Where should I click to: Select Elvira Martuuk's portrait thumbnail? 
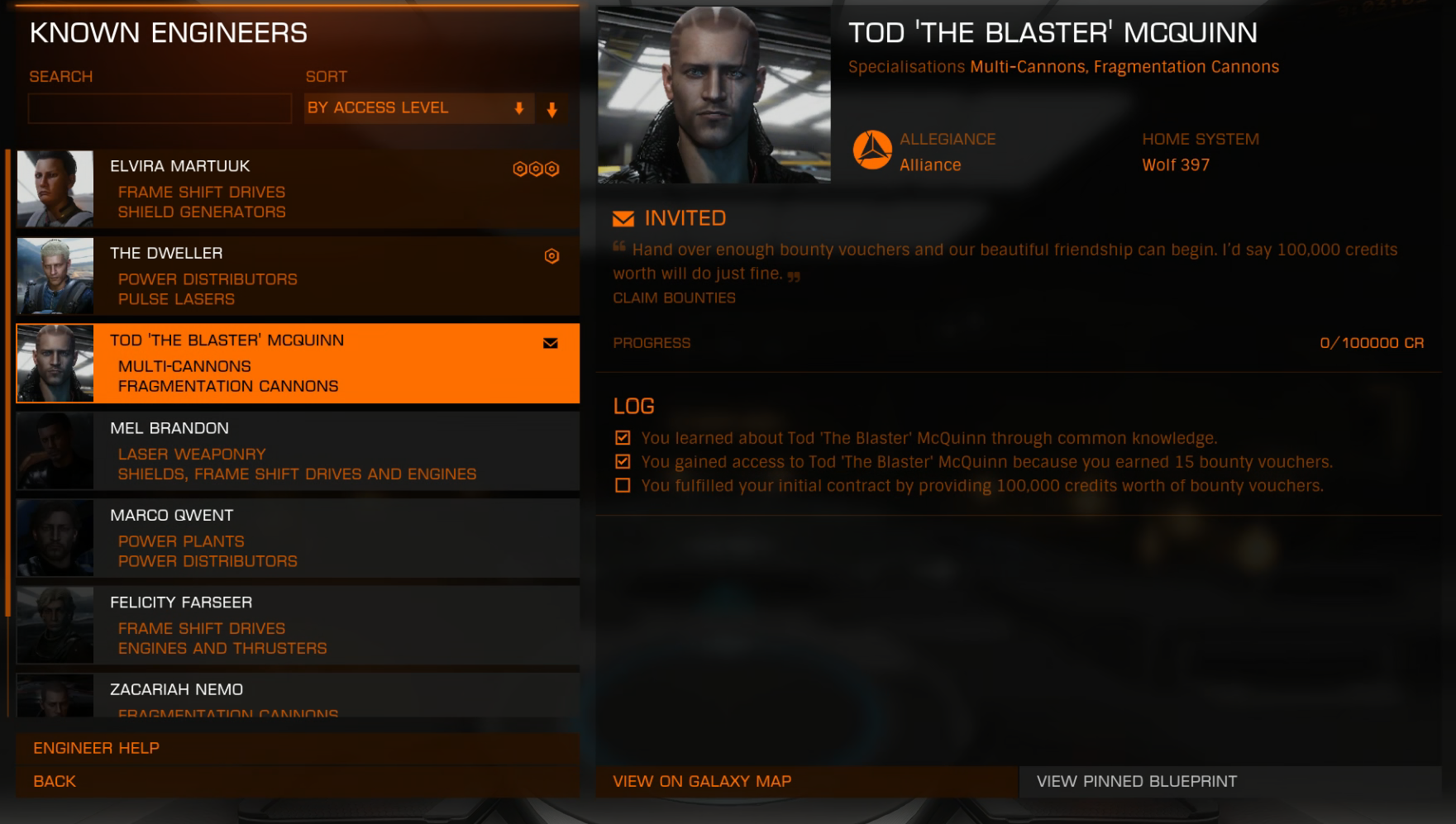[55, 188]
